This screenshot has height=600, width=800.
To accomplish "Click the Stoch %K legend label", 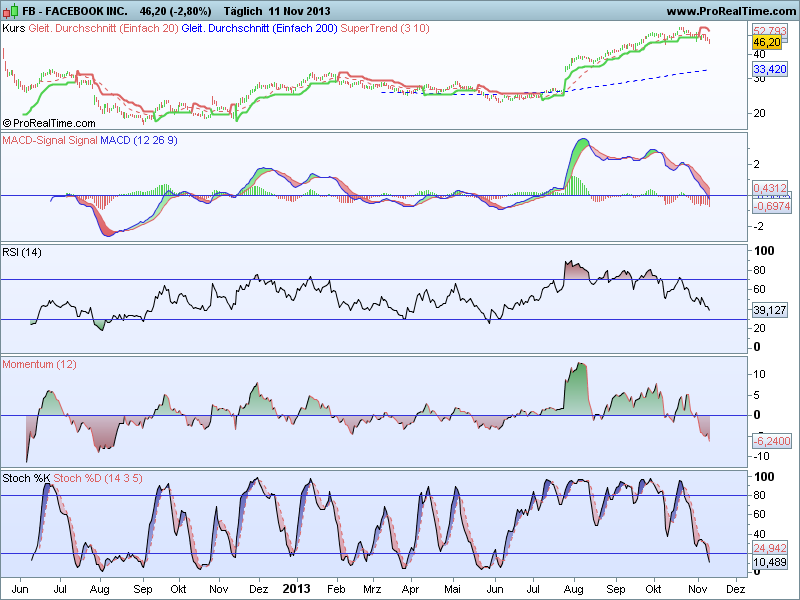I will coord(26,478).
